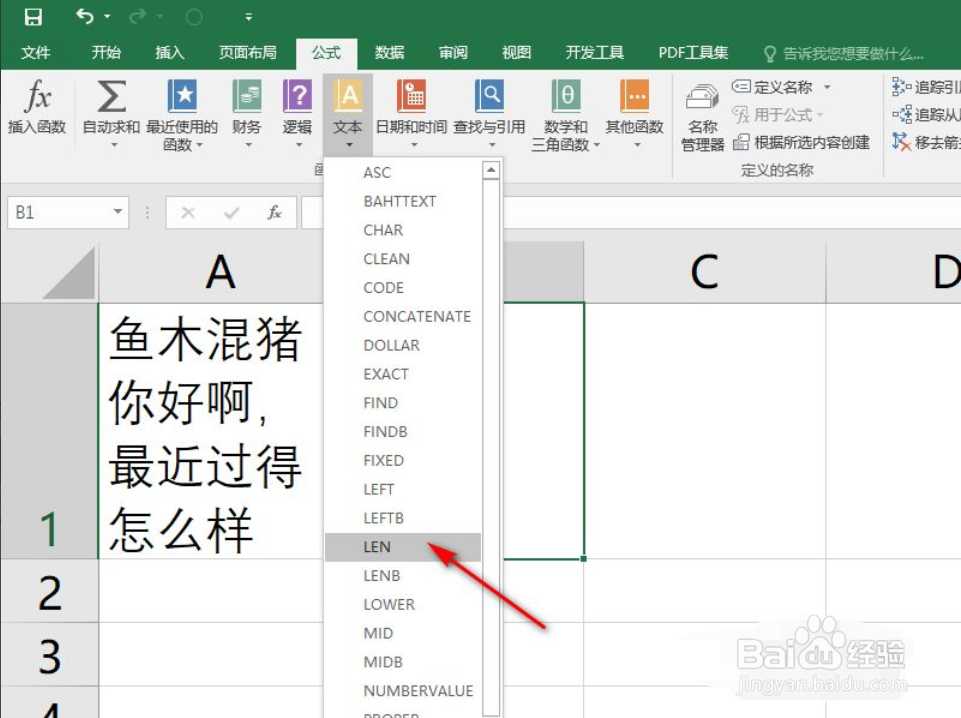Select the CHAR function
The image size is (961, 718).
tap(403, 230)
